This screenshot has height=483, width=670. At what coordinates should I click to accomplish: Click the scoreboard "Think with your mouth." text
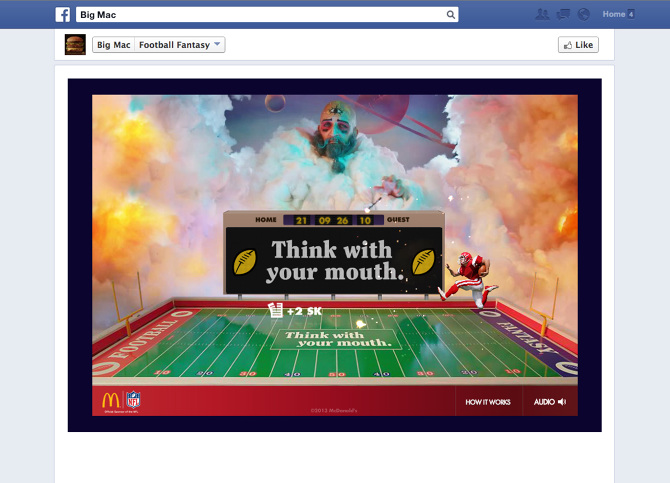[334, 260]
